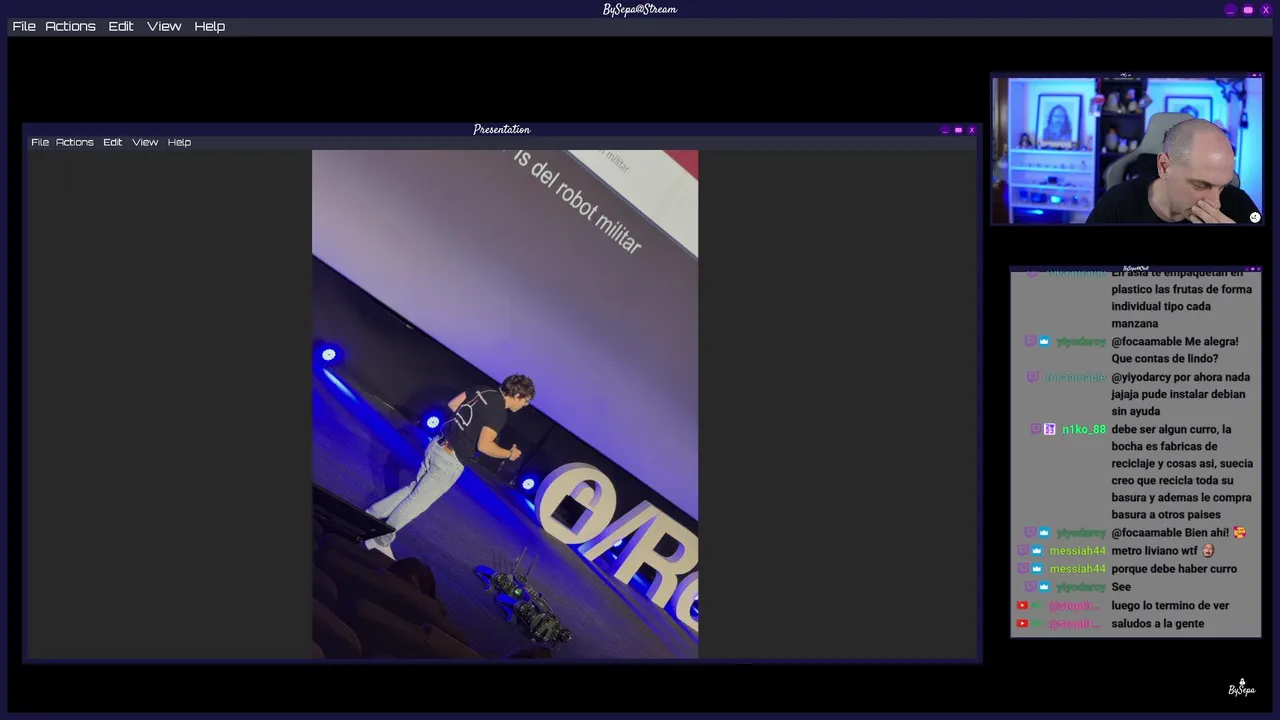Screen dimensions: 1280x720
Task: Click the 'BySepa@Stream' window title
Action: point(640,9)
